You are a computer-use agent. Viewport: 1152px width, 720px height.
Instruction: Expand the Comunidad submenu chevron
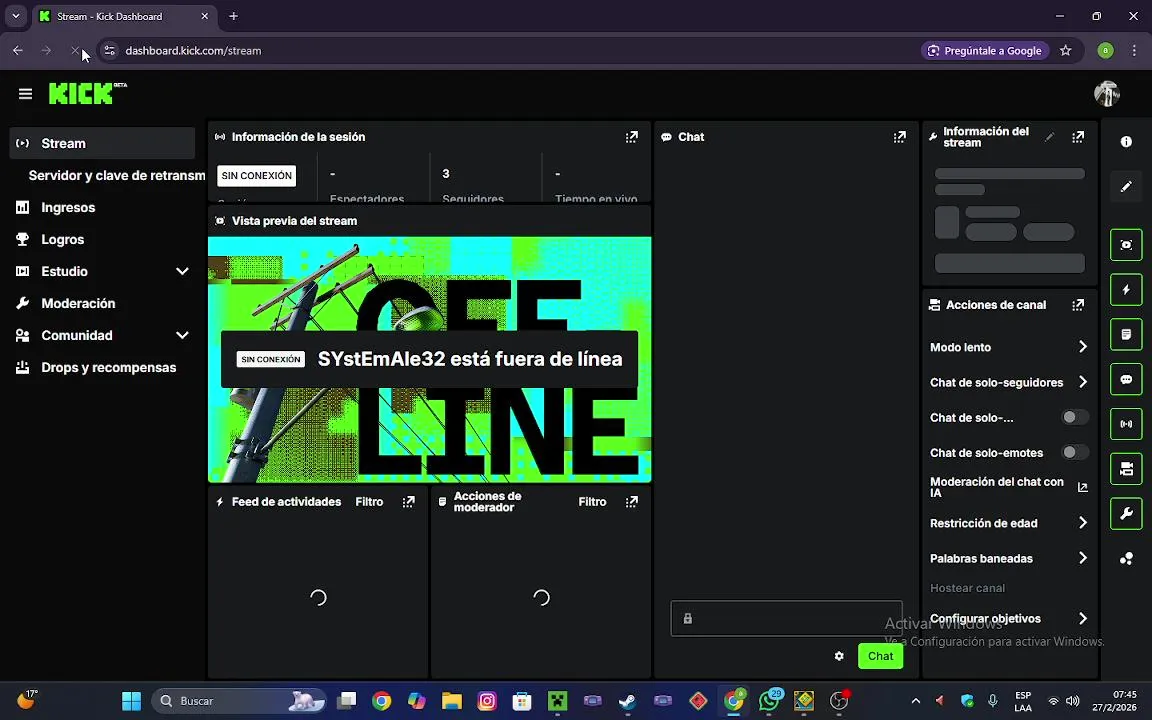pos(182,335)
